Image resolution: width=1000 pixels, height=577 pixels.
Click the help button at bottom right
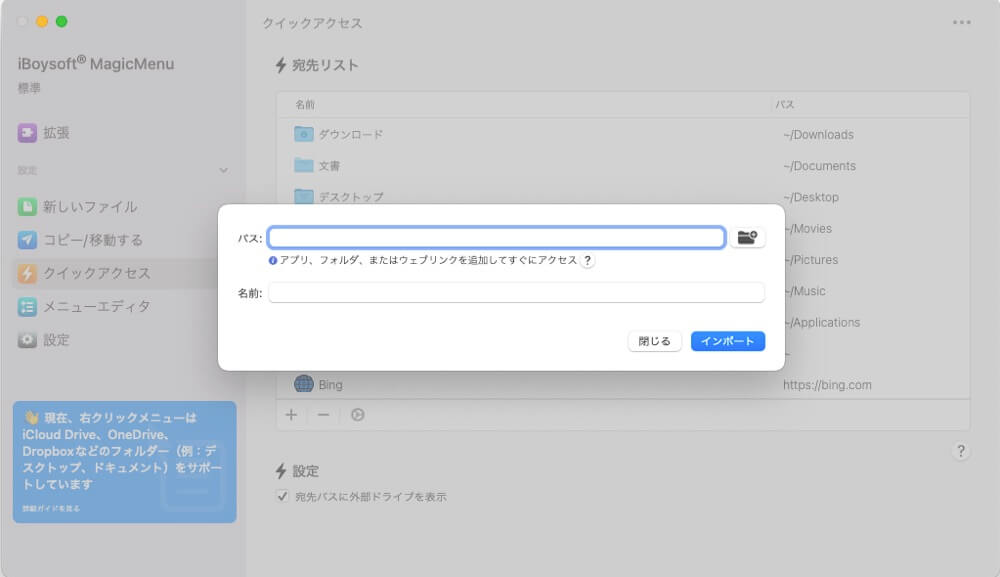(960, 451)
